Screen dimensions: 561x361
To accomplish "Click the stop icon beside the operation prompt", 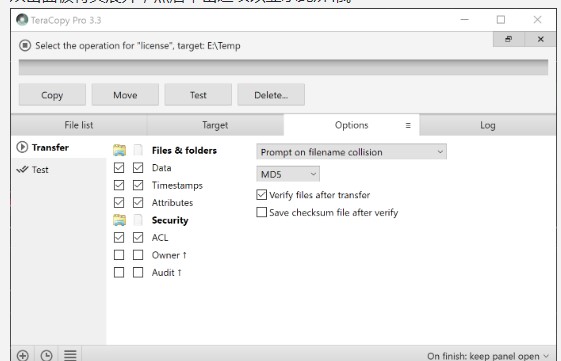I will (x=25, y=45).
